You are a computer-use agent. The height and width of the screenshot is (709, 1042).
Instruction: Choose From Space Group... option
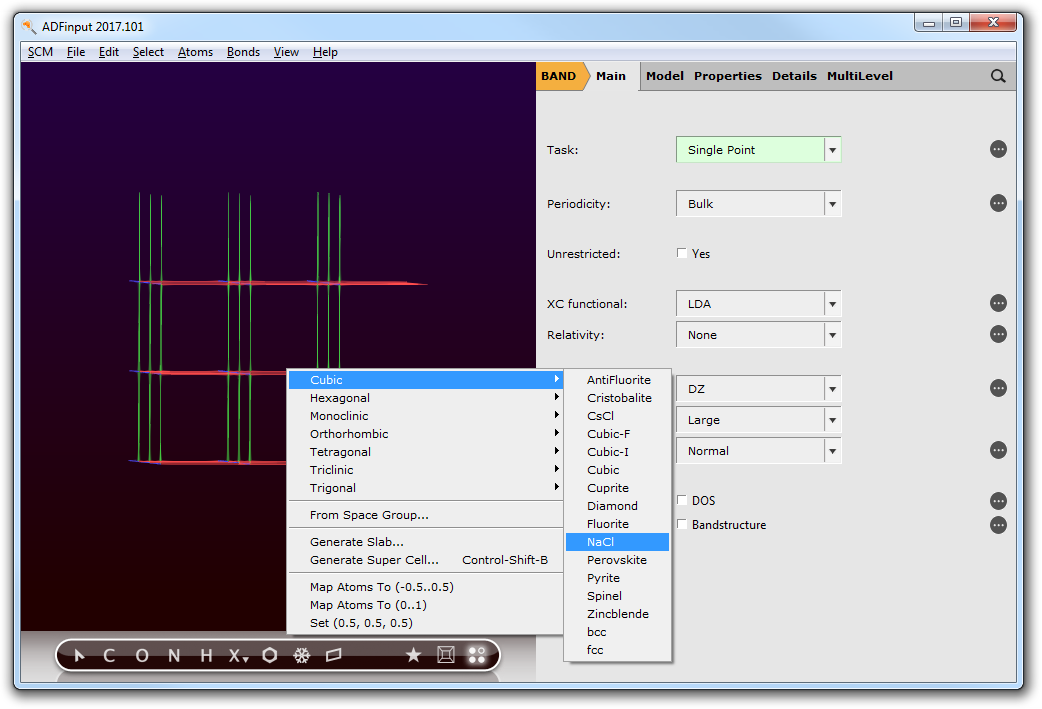[369, 515]
